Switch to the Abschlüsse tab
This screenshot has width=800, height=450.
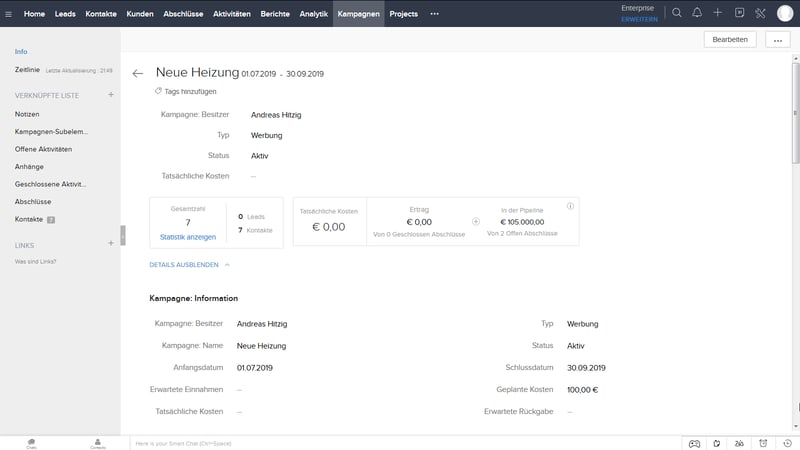(x=182, y=14)
